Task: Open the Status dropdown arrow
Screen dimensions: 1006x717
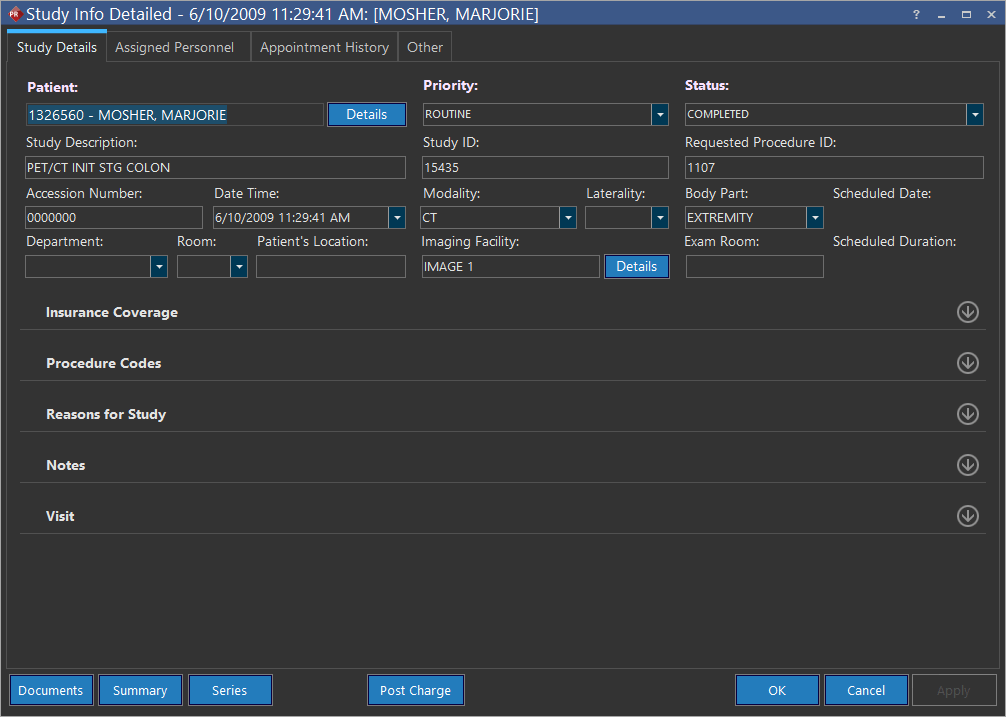Action: tap(975, 115)
